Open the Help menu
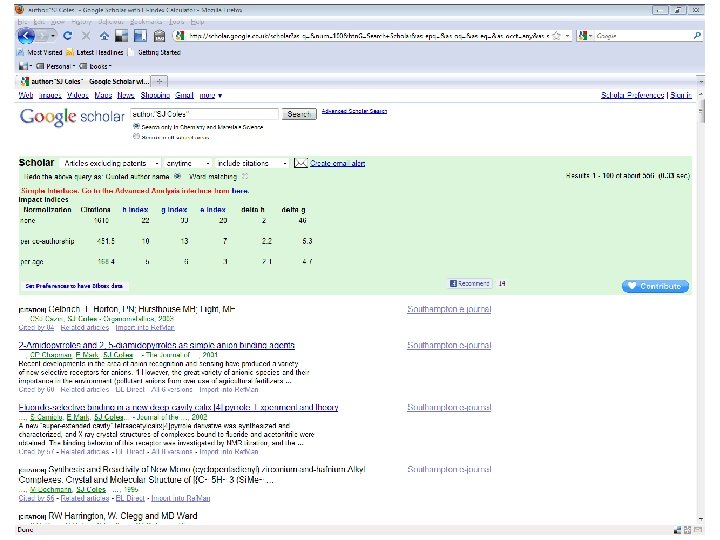720x540 pixels. click(197, 22)
